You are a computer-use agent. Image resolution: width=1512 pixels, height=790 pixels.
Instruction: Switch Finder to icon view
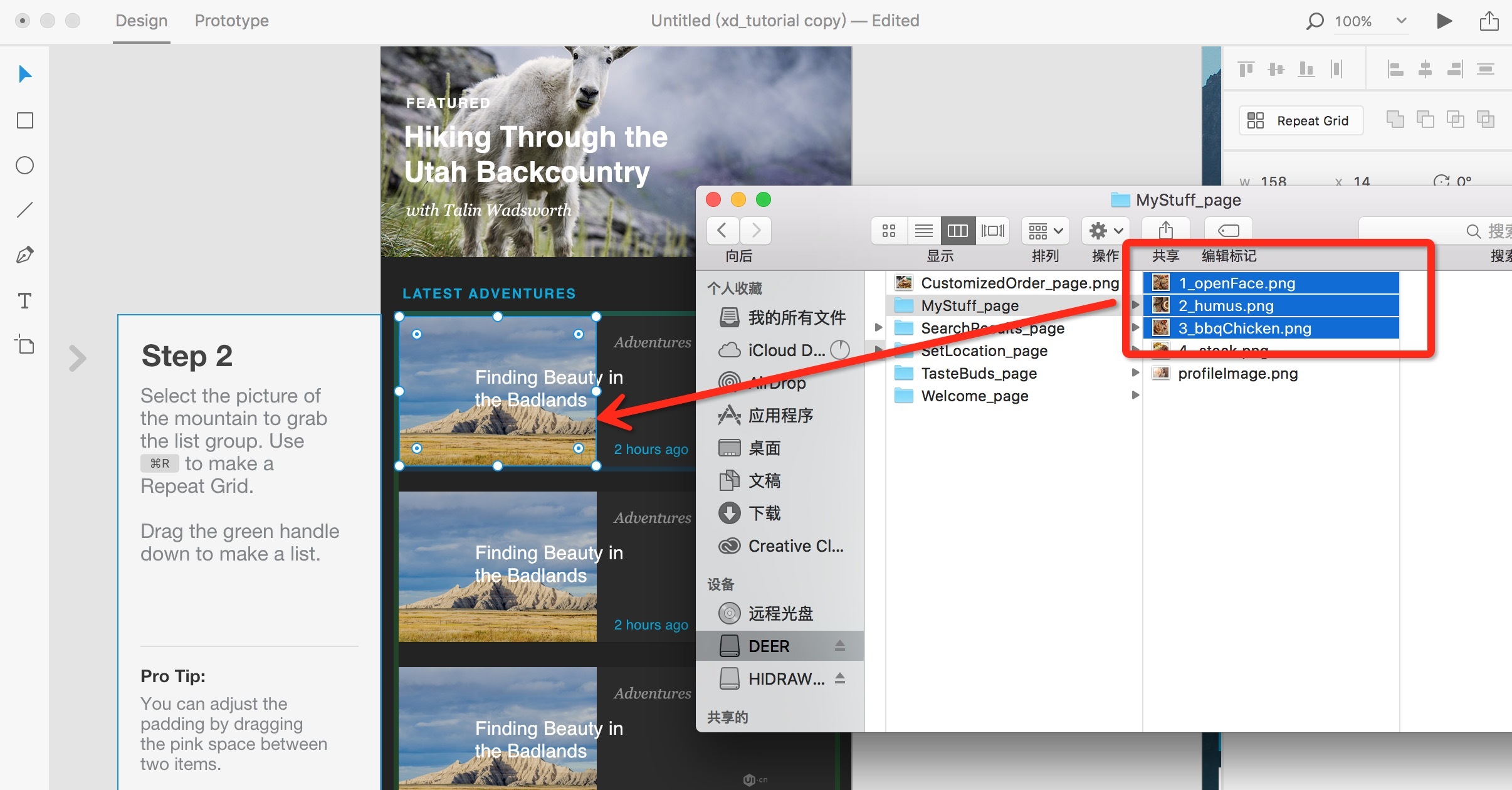888,231
